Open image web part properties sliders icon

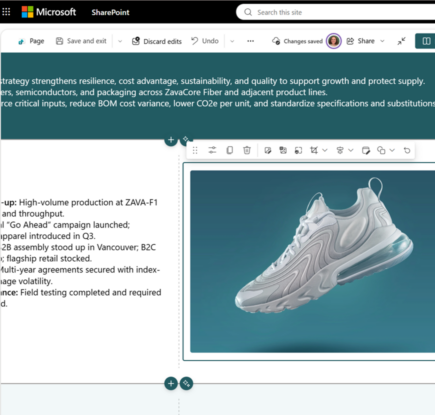[x=212, y=150]
